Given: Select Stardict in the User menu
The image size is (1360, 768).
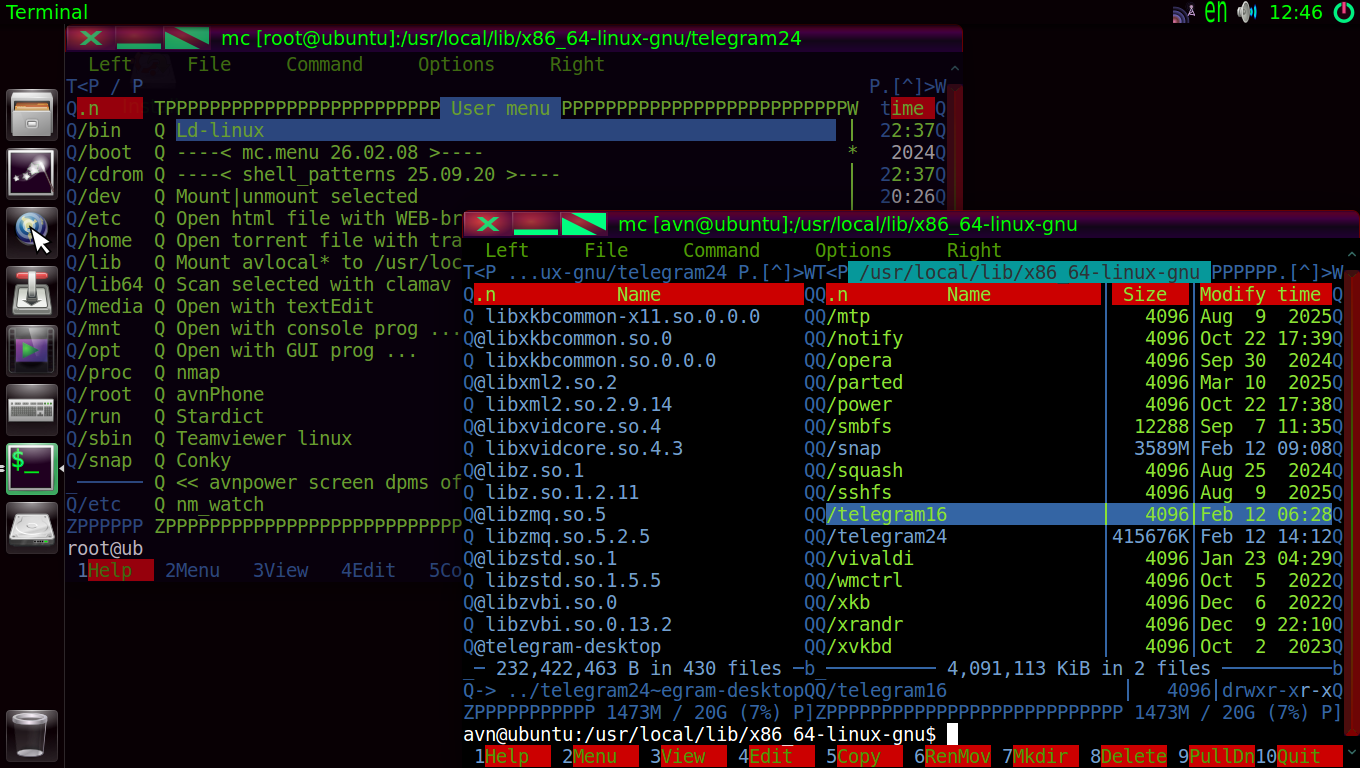Looking at the screenshot, I should (x=220, y=416).
